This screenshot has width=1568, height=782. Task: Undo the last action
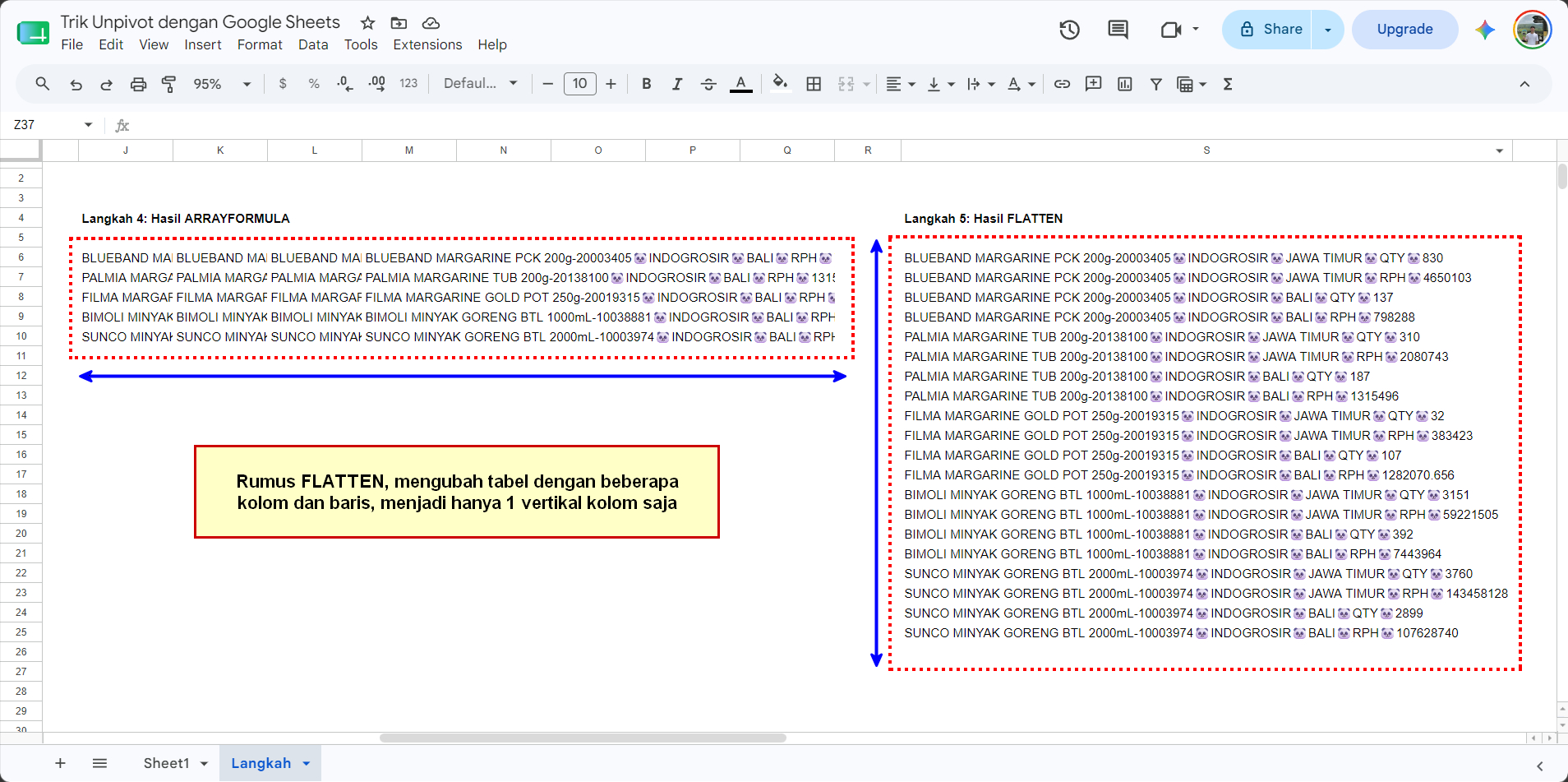(76, 84)
